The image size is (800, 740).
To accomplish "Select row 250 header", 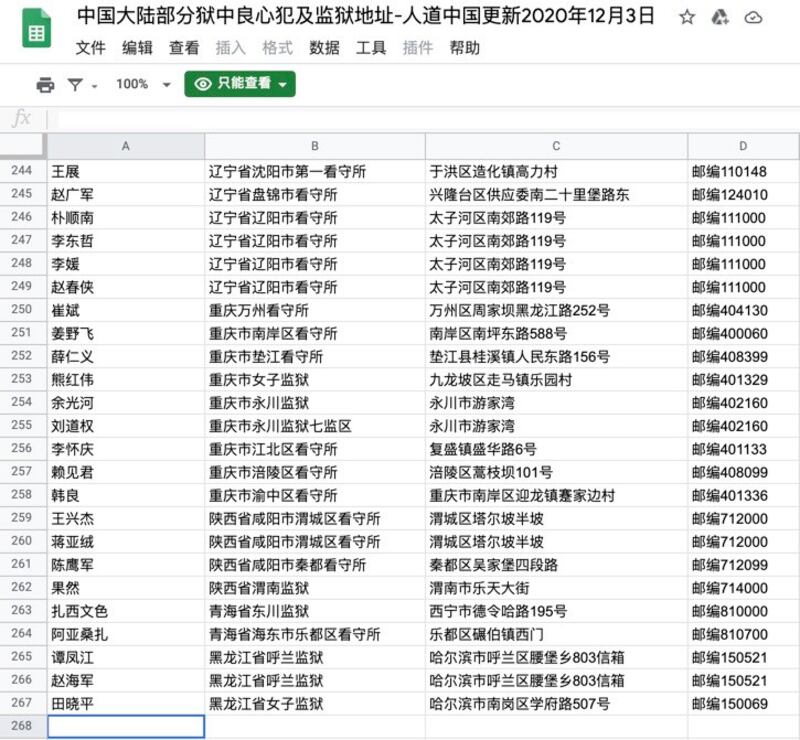I will tap(22, 310).
